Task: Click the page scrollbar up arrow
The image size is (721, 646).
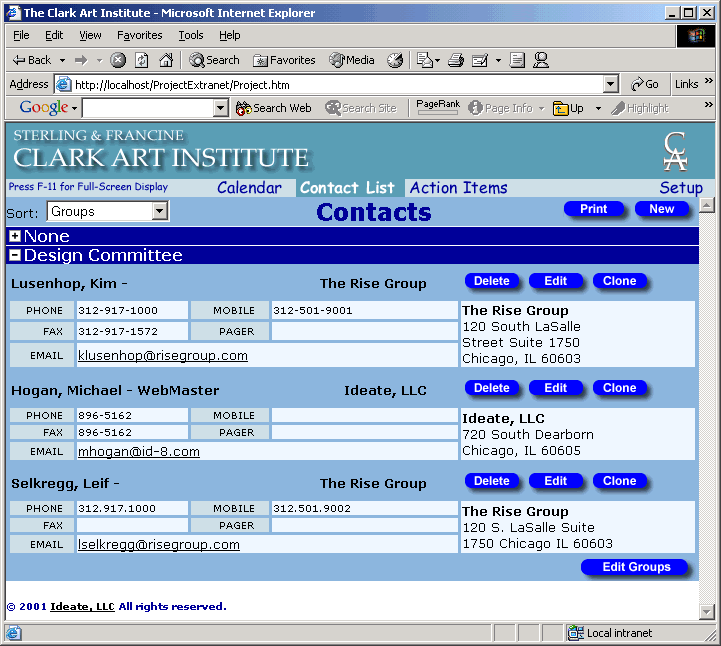Action: [706, 205]
